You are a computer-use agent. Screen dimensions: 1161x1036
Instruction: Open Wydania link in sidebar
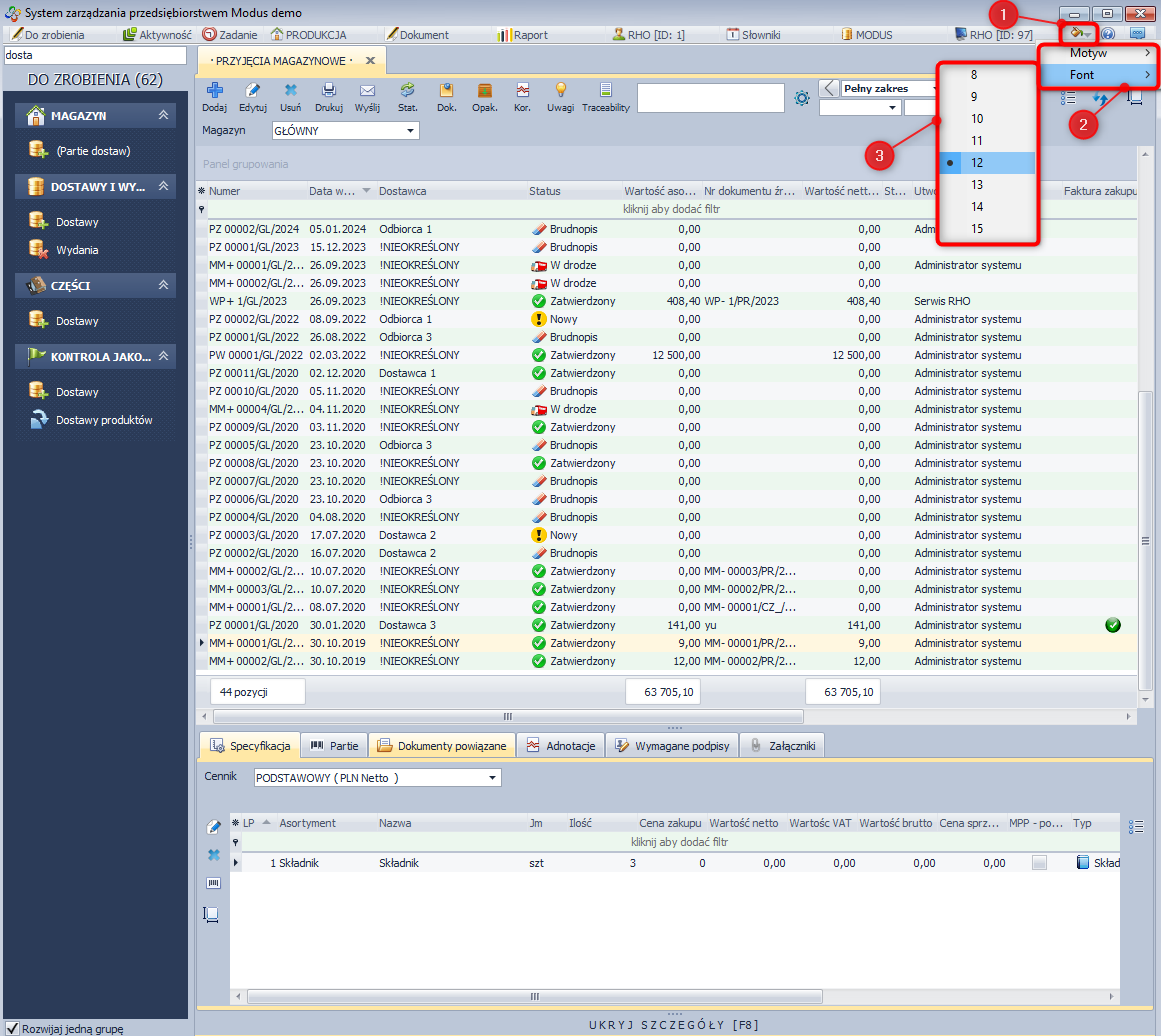(77, 250)
